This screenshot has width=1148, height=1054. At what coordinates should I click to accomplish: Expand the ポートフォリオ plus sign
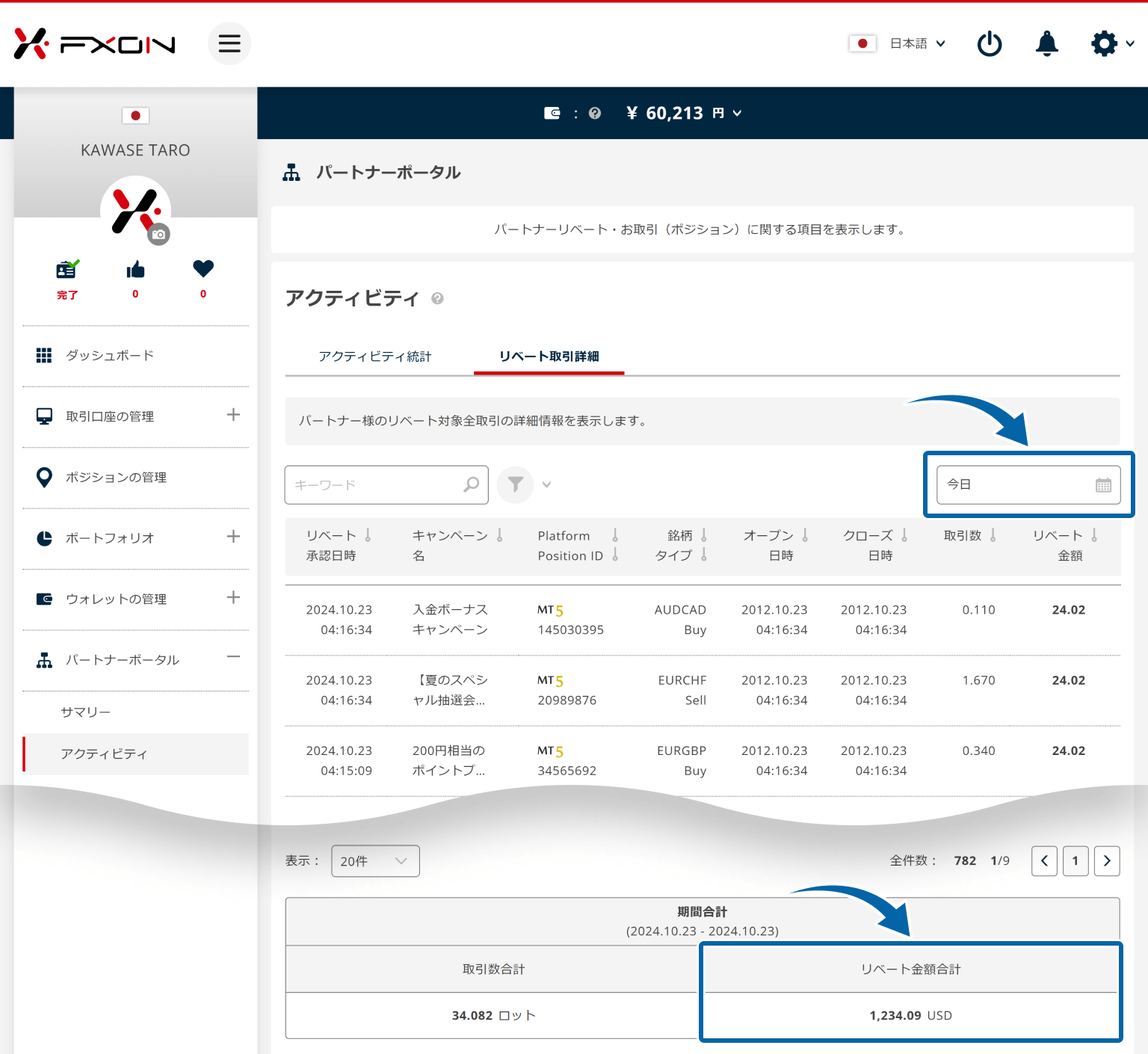pos(233,537)
